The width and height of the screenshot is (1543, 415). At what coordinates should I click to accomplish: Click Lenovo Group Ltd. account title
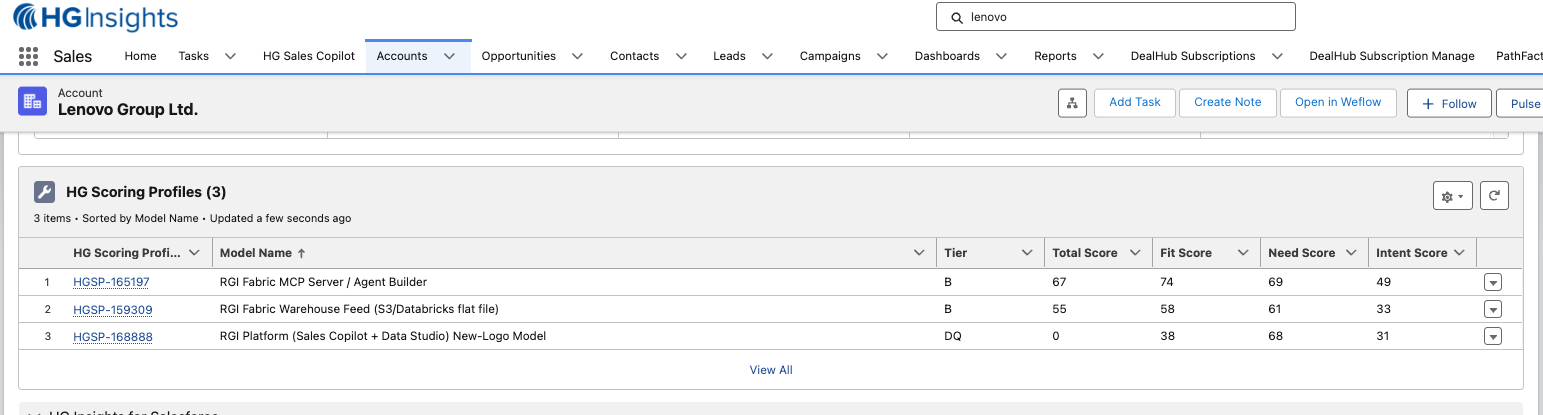128,110
